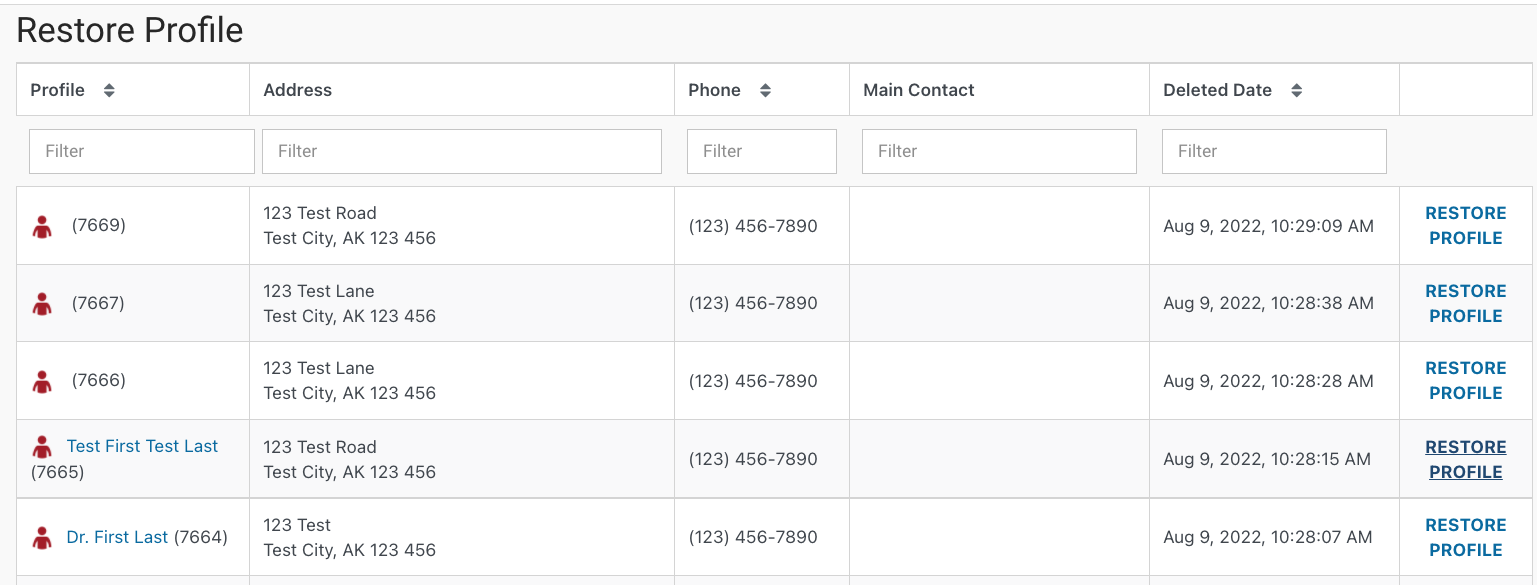Sort by Phone column arrows

pos(765,90)
